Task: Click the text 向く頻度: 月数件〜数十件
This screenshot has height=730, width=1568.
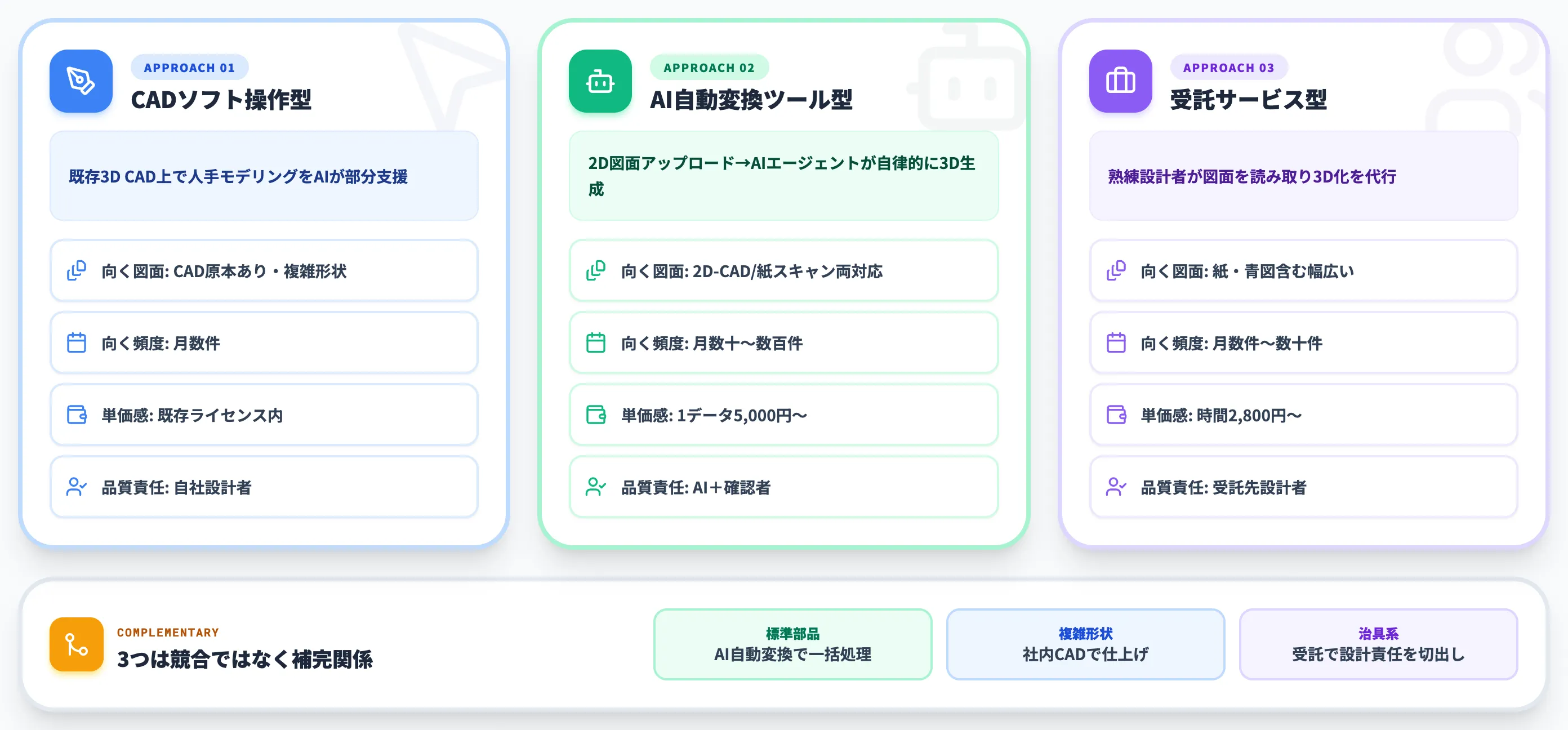Action: 1231,344
